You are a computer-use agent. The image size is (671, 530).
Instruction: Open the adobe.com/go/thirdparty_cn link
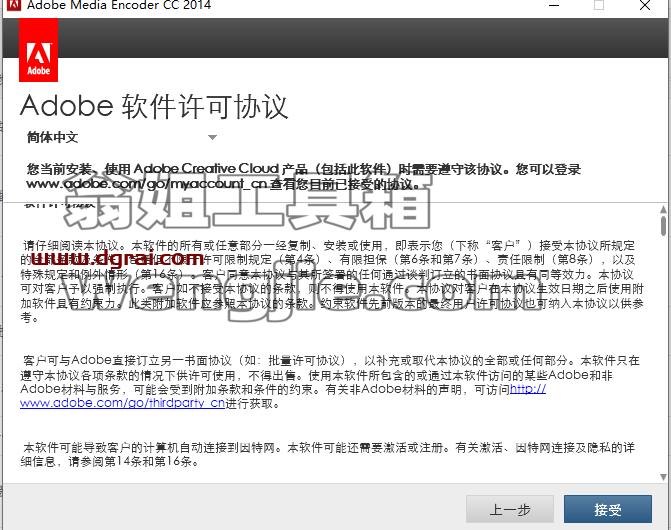[x=122, y=403]
